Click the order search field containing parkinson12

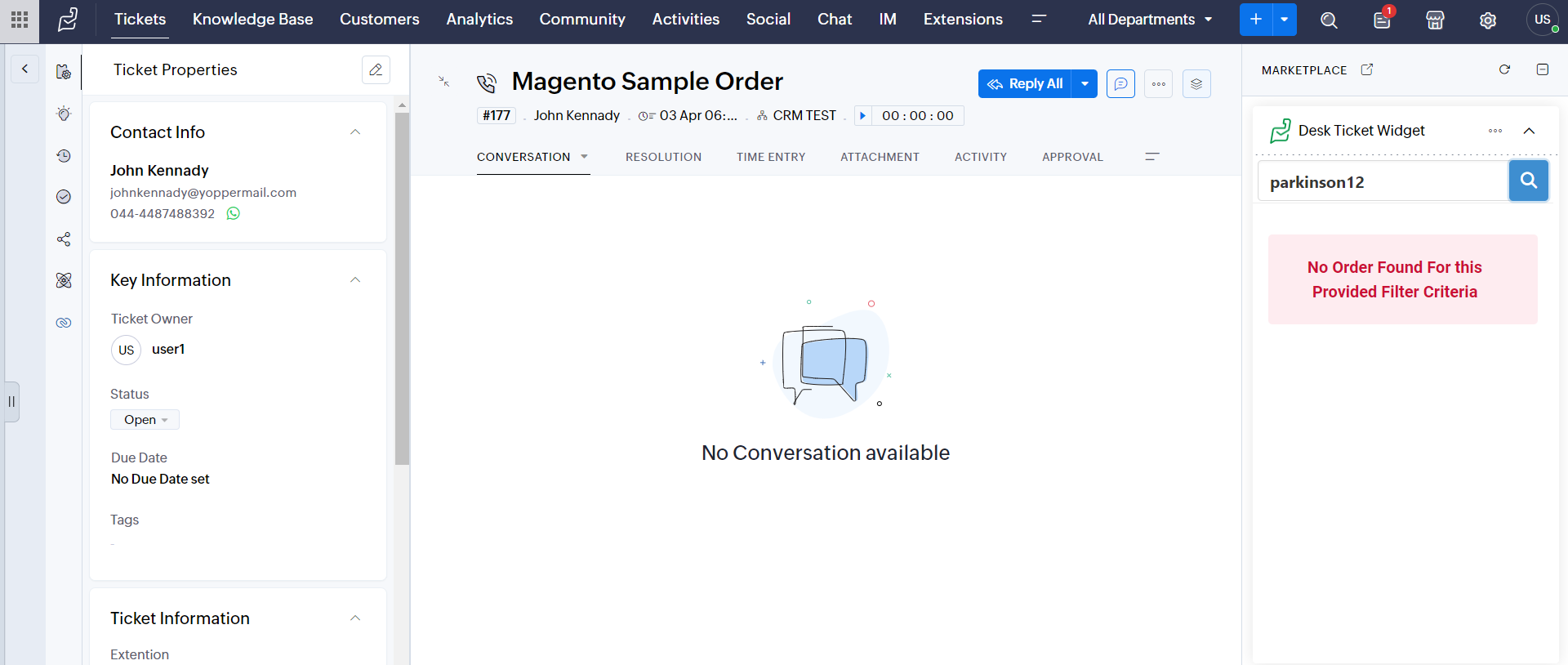tap(1382, 182)
